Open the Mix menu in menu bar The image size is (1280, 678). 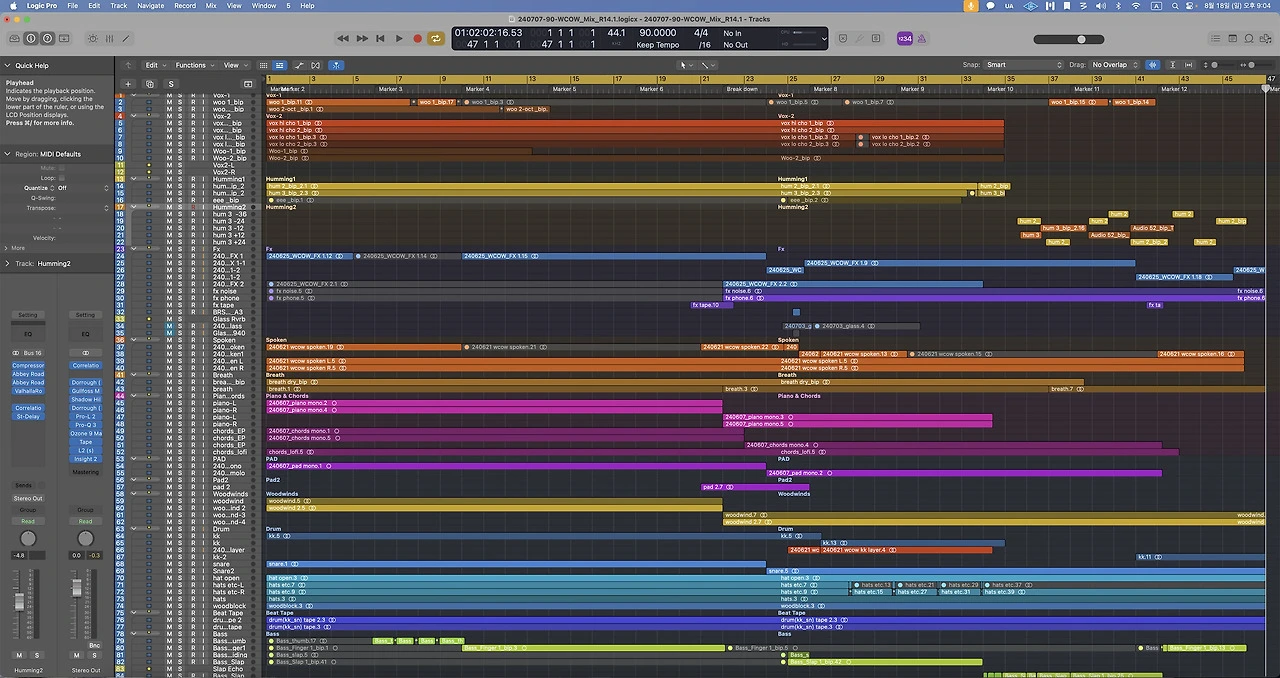tap(211, 6)
